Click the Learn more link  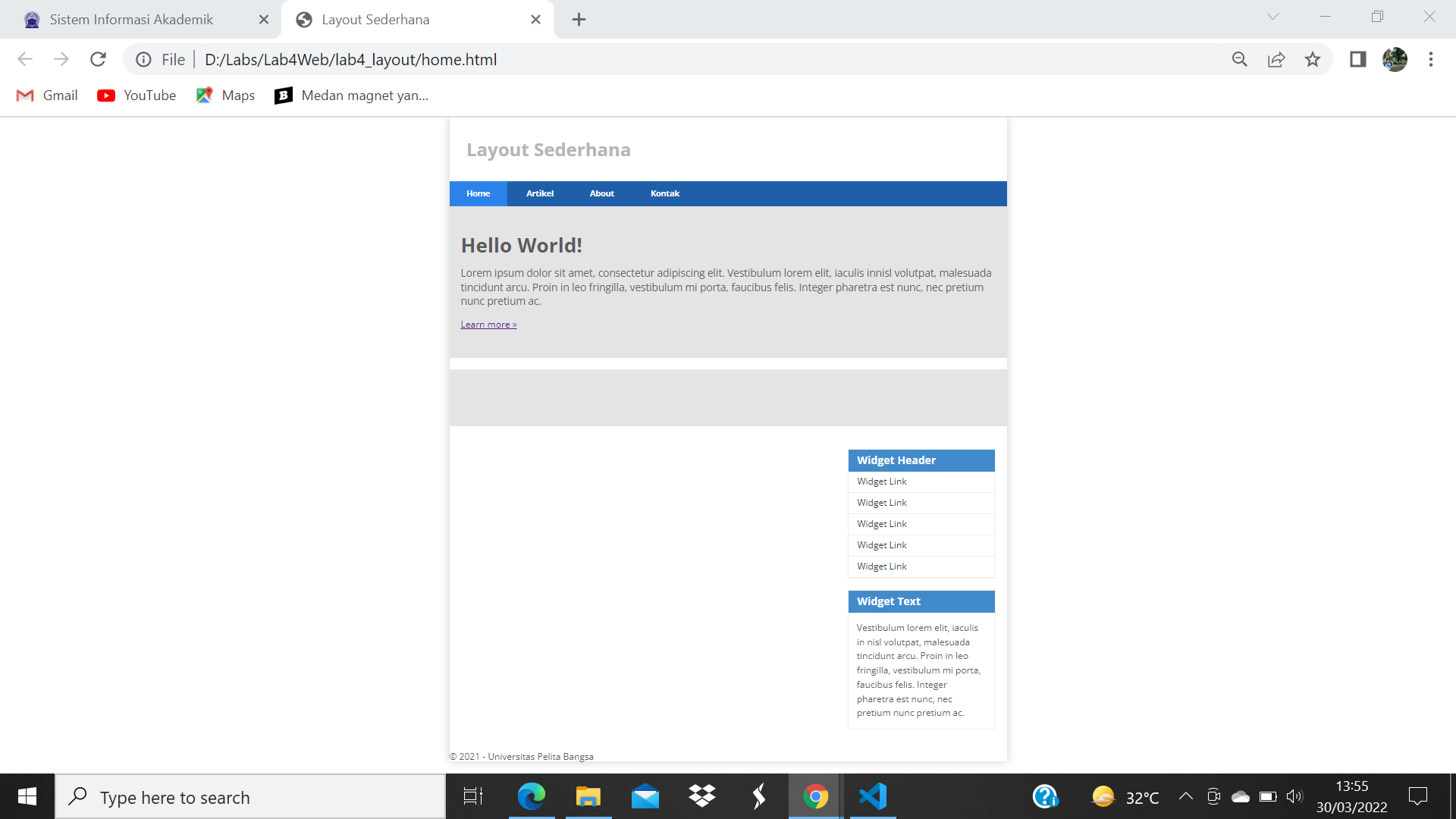tap(488, 324)
